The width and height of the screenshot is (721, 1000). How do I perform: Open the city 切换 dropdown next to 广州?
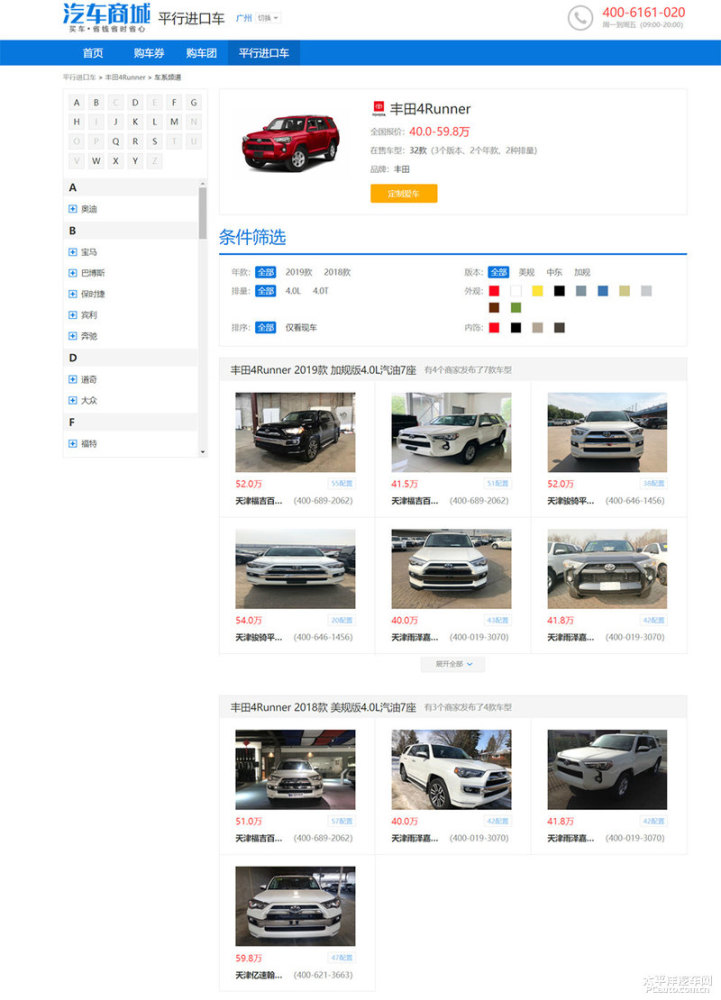[268, 18]
